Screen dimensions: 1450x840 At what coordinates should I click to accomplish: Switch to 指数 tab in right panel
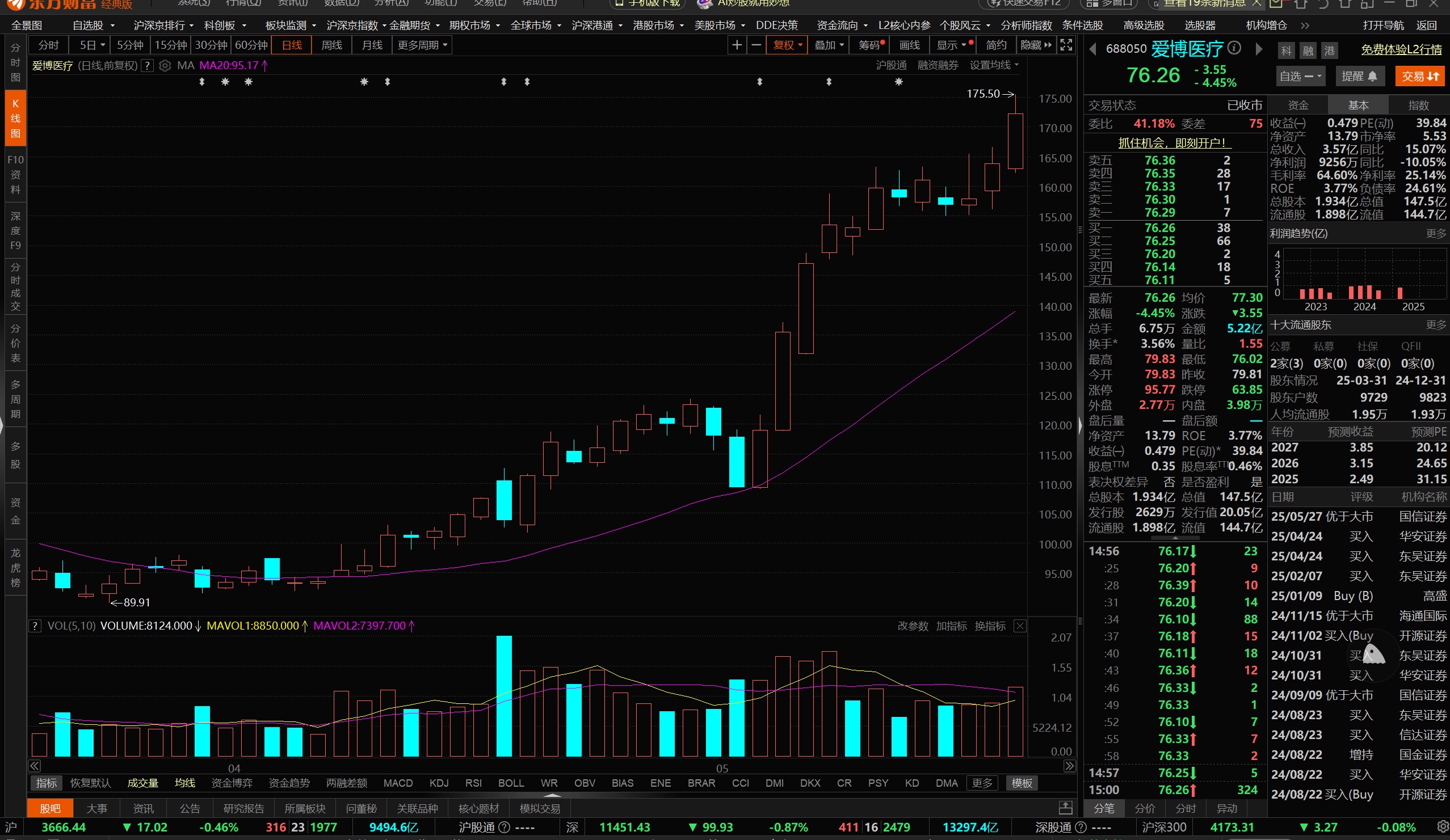tap(1418, 105)
